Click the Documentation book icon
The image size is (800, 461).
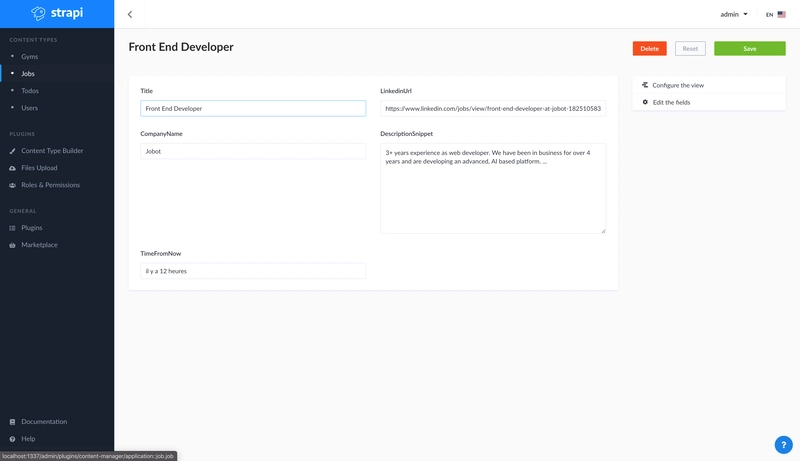click(12, 422)
